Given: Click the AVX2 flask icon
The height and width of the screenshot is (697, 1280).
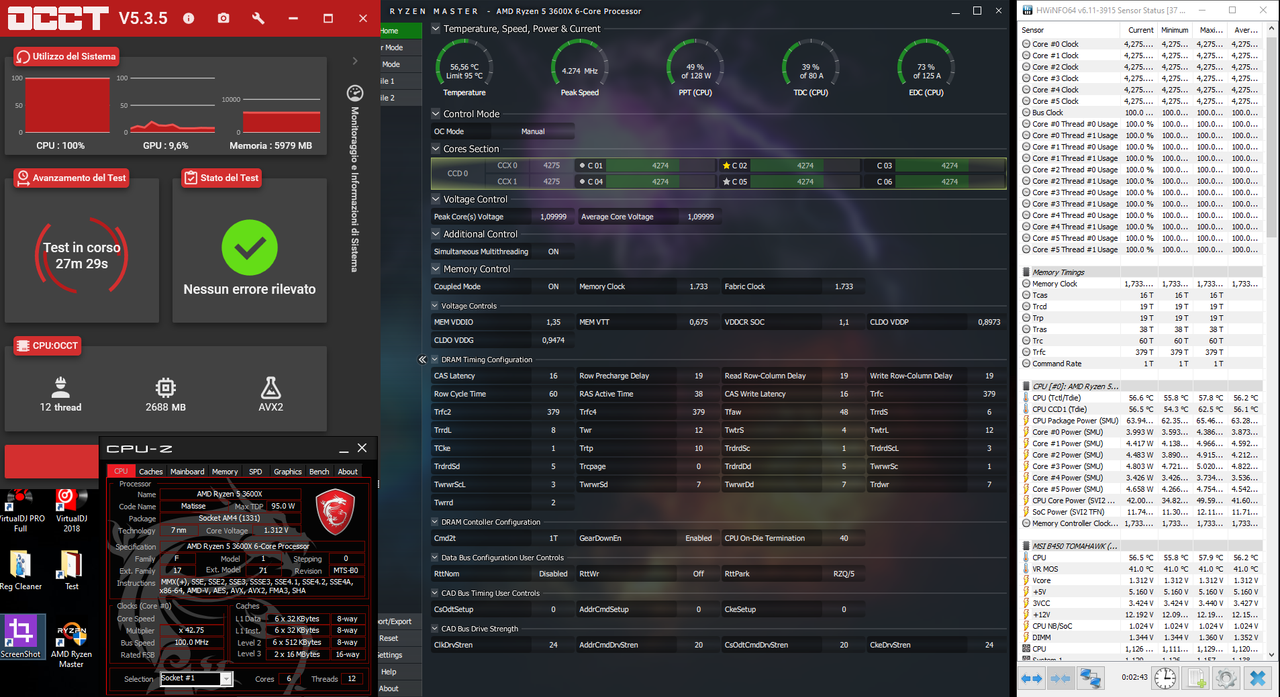Looking at the screenshot, I should [269, 387].
